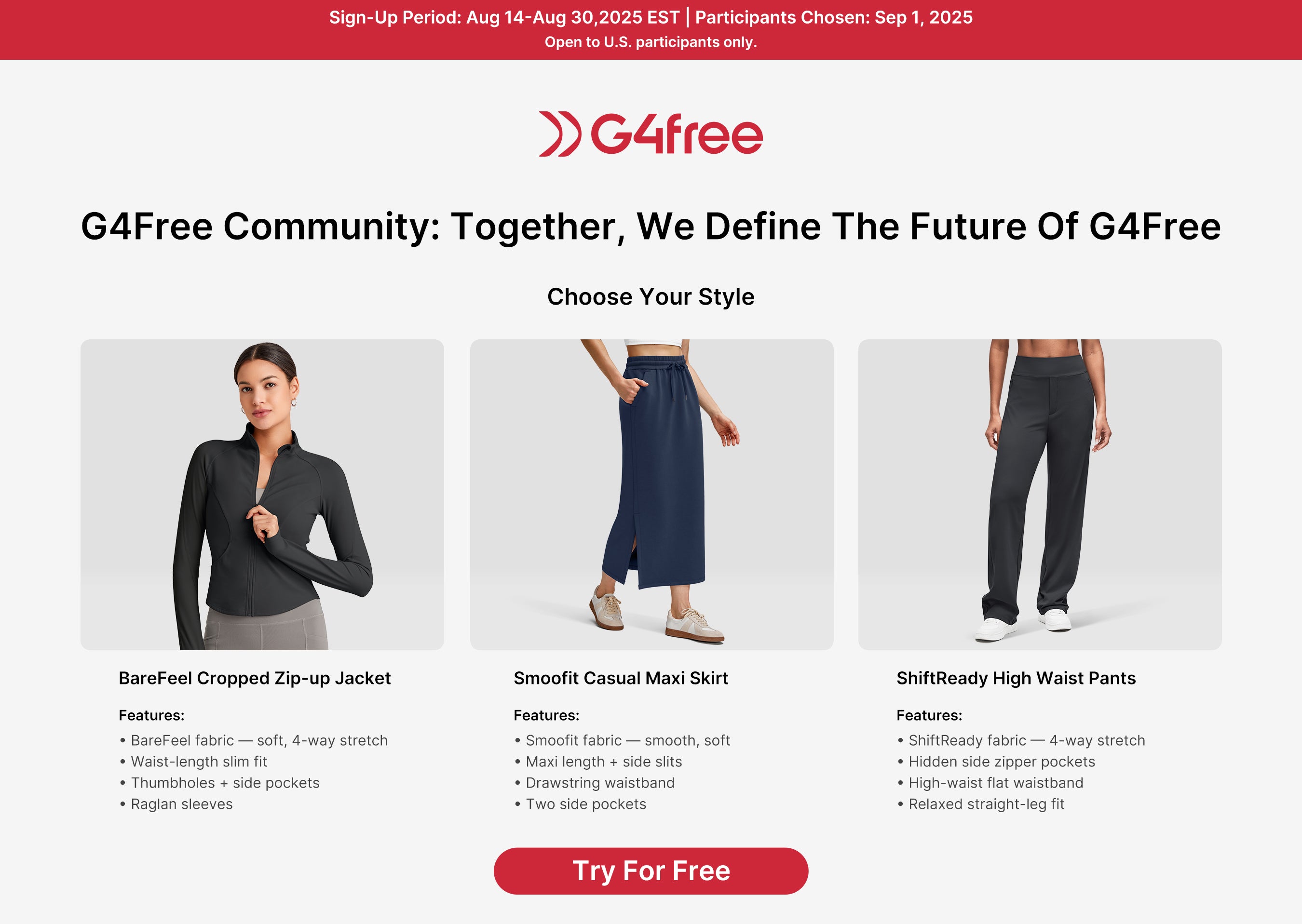Select the ShiftReady pants product image

[1040, 495]
